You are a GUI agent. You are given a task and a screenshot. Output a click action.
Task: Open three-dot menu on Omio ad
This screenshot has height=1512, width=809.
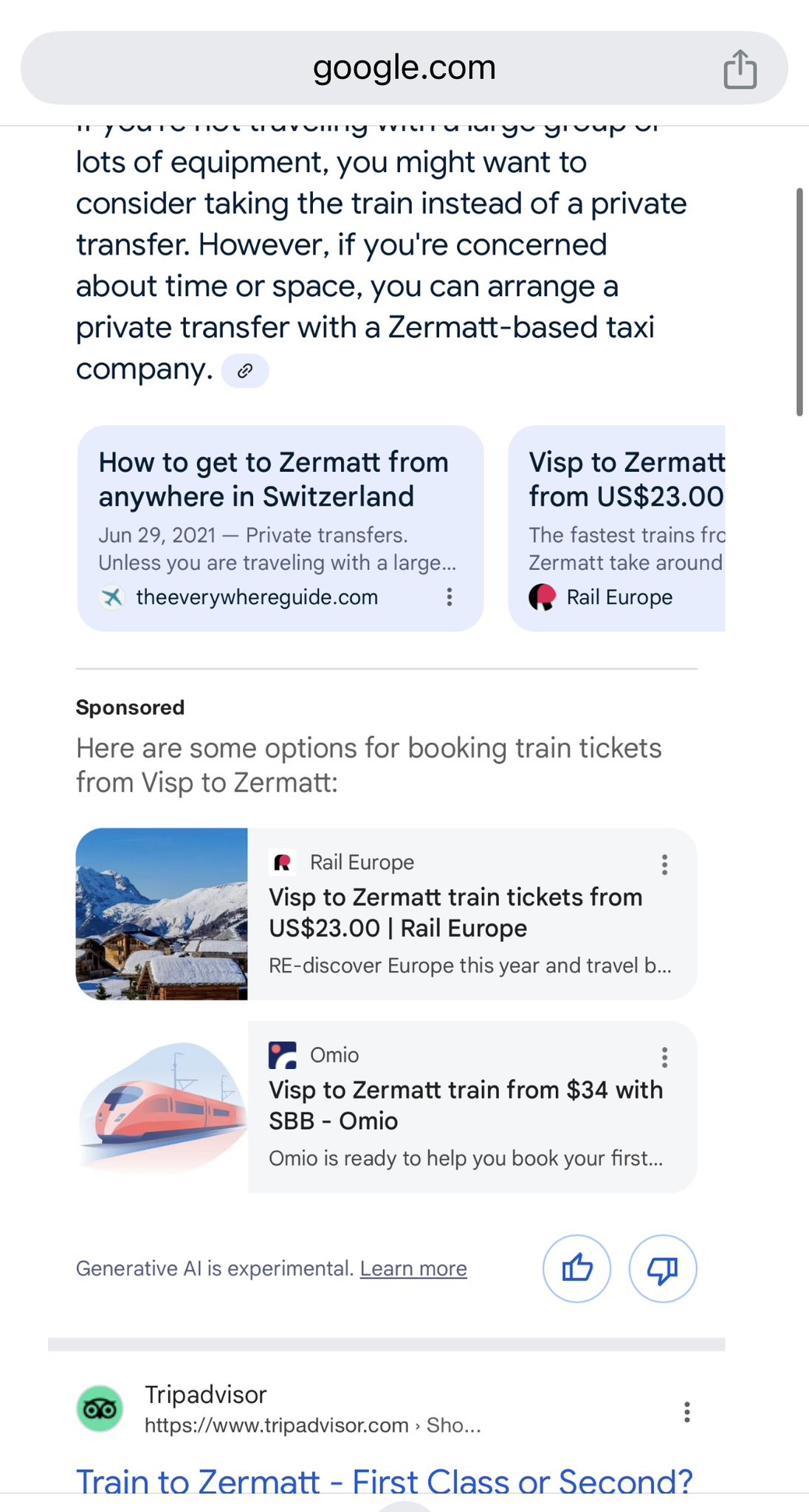coord(664,1057)
